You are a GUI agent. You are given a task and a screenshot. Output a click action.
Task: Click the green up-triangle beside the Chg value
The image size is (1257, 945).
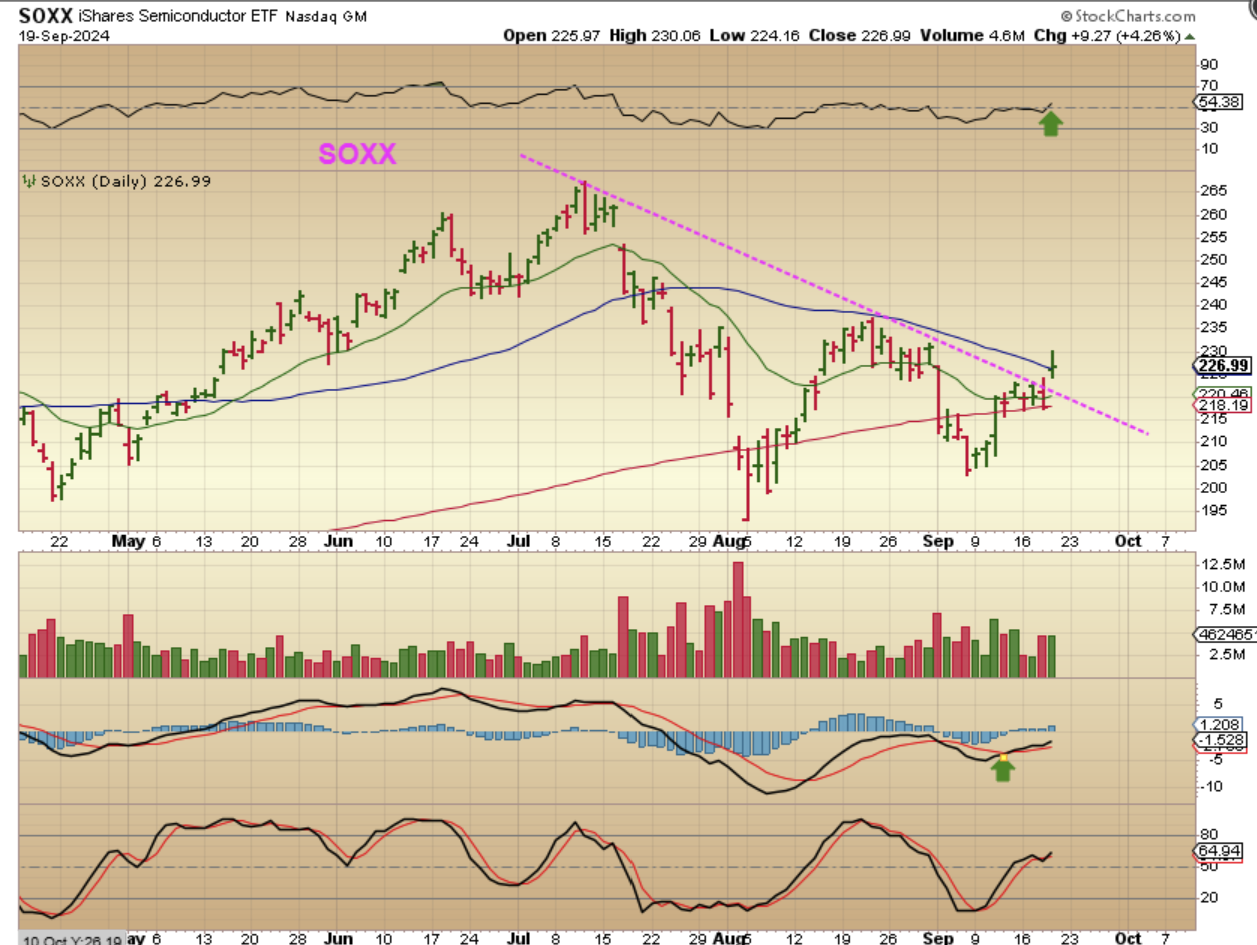1188,36
